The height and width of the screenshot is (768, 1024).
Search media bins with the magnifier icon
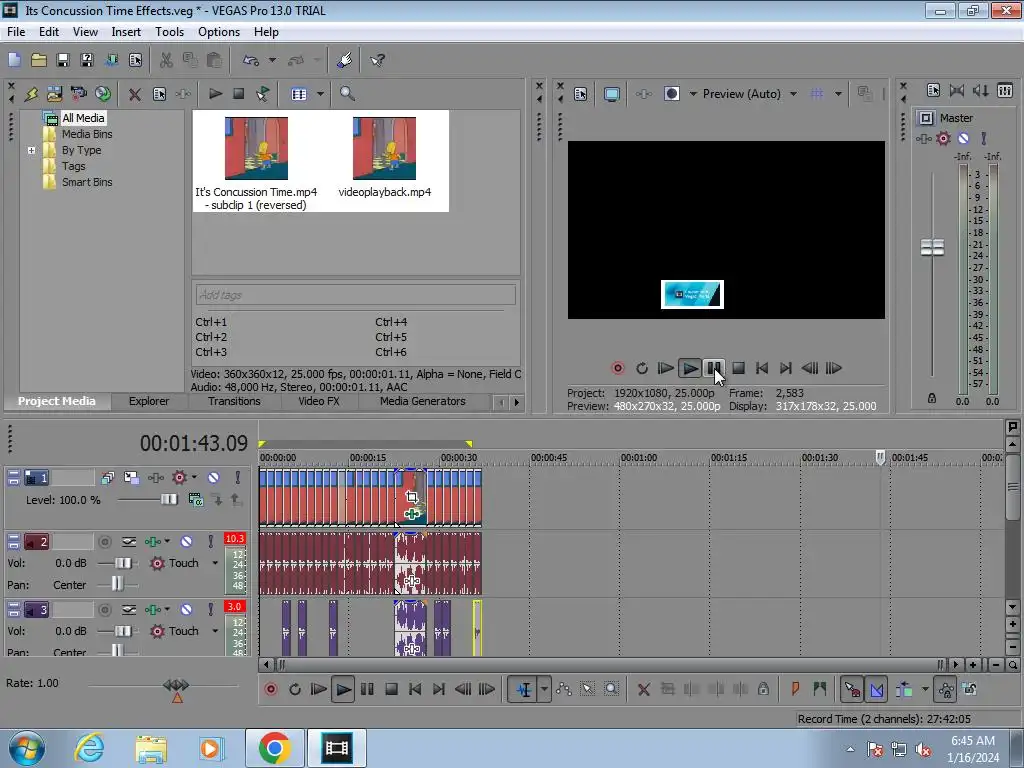point(347,94)
